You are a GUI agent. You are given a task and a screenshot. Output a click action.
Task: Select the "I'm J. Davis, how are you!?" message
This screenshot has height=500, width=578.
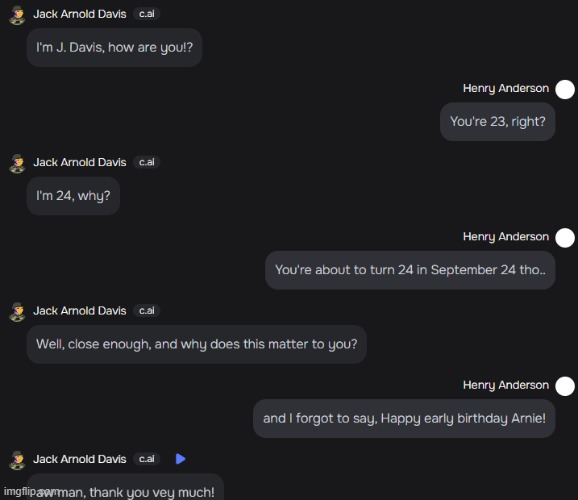click(x=114, y=48)
